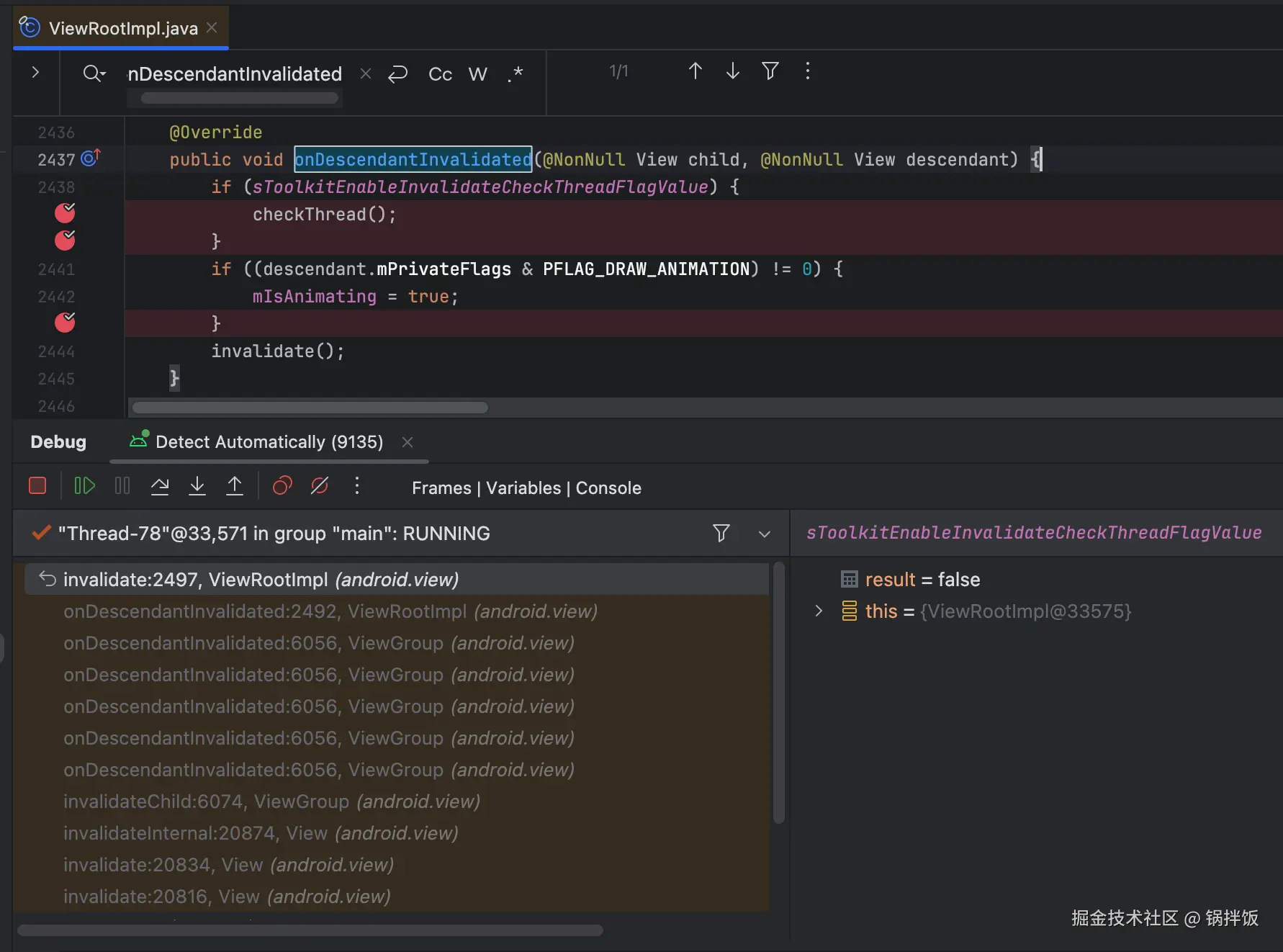
Task: Open the Frames | Variables | Console layout
Action: [x=526, y=488]
